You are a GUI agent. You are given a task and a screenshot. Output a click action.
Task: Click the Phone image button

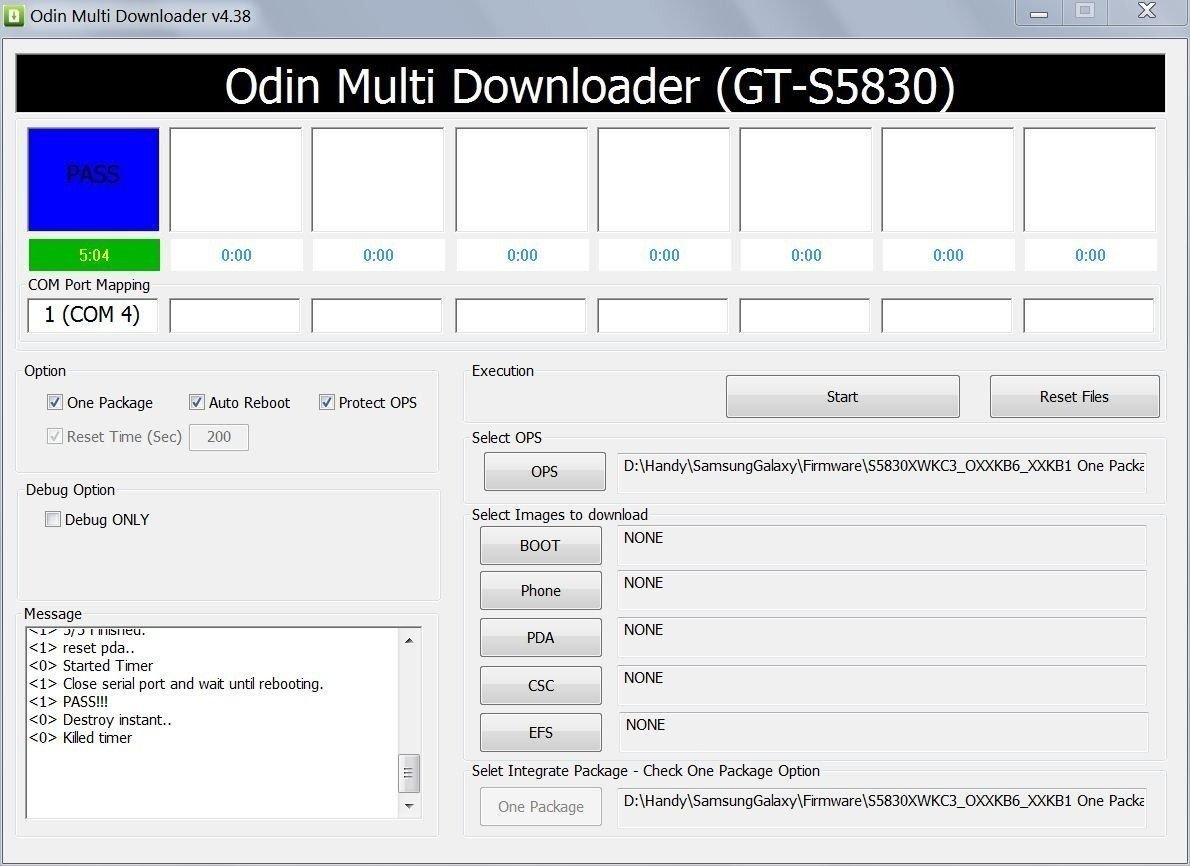[540, 590]
